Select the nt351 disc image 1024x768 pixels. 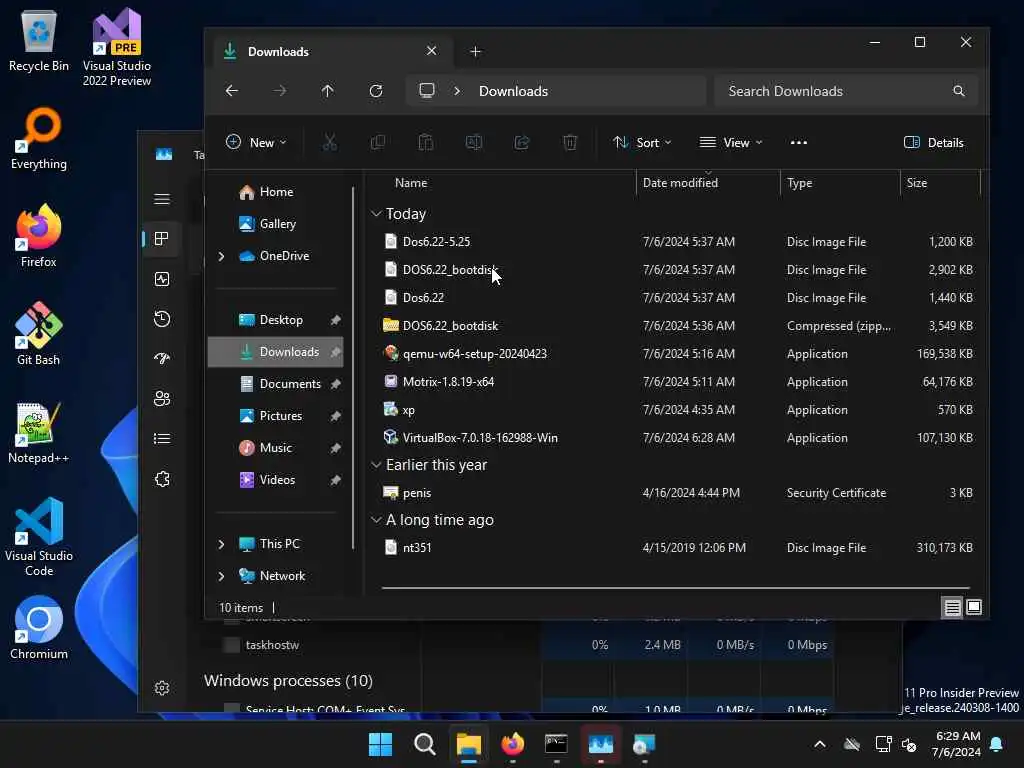417,548
